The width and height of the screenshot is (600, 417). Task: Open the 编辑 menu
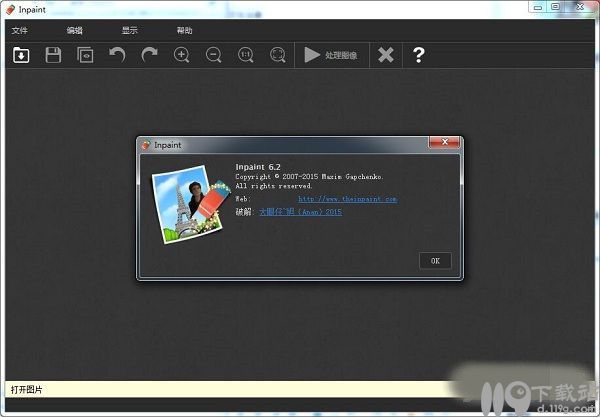75,30
